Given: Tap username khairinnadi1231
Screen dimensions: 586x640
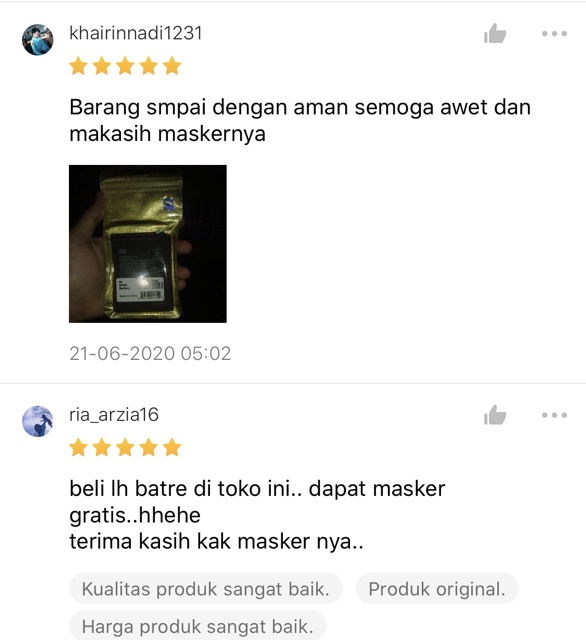Looking at the screenshot, I should (x=135, y=33).
